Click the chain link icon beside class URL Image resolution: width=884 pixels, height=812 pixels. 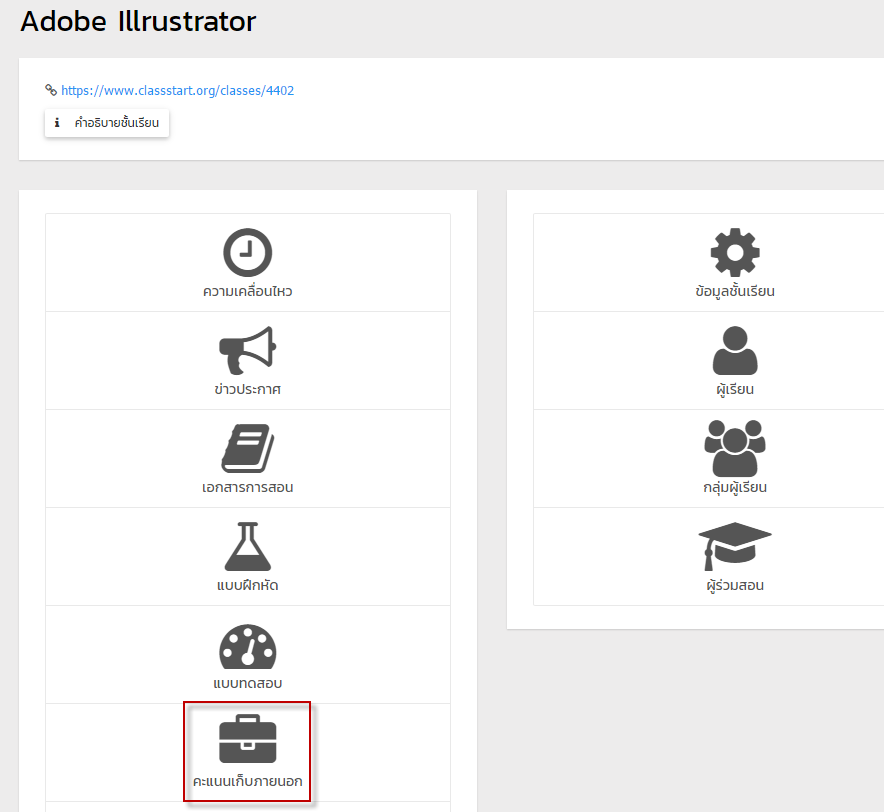51,90
